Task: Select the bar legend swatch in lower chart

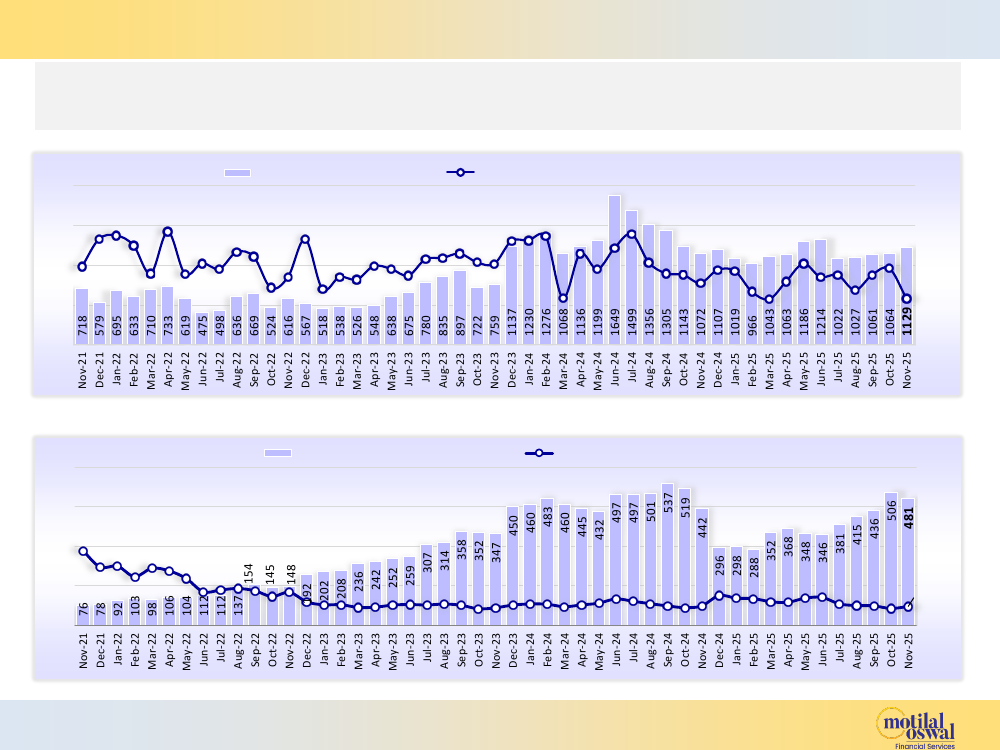Action: point(277,453)
